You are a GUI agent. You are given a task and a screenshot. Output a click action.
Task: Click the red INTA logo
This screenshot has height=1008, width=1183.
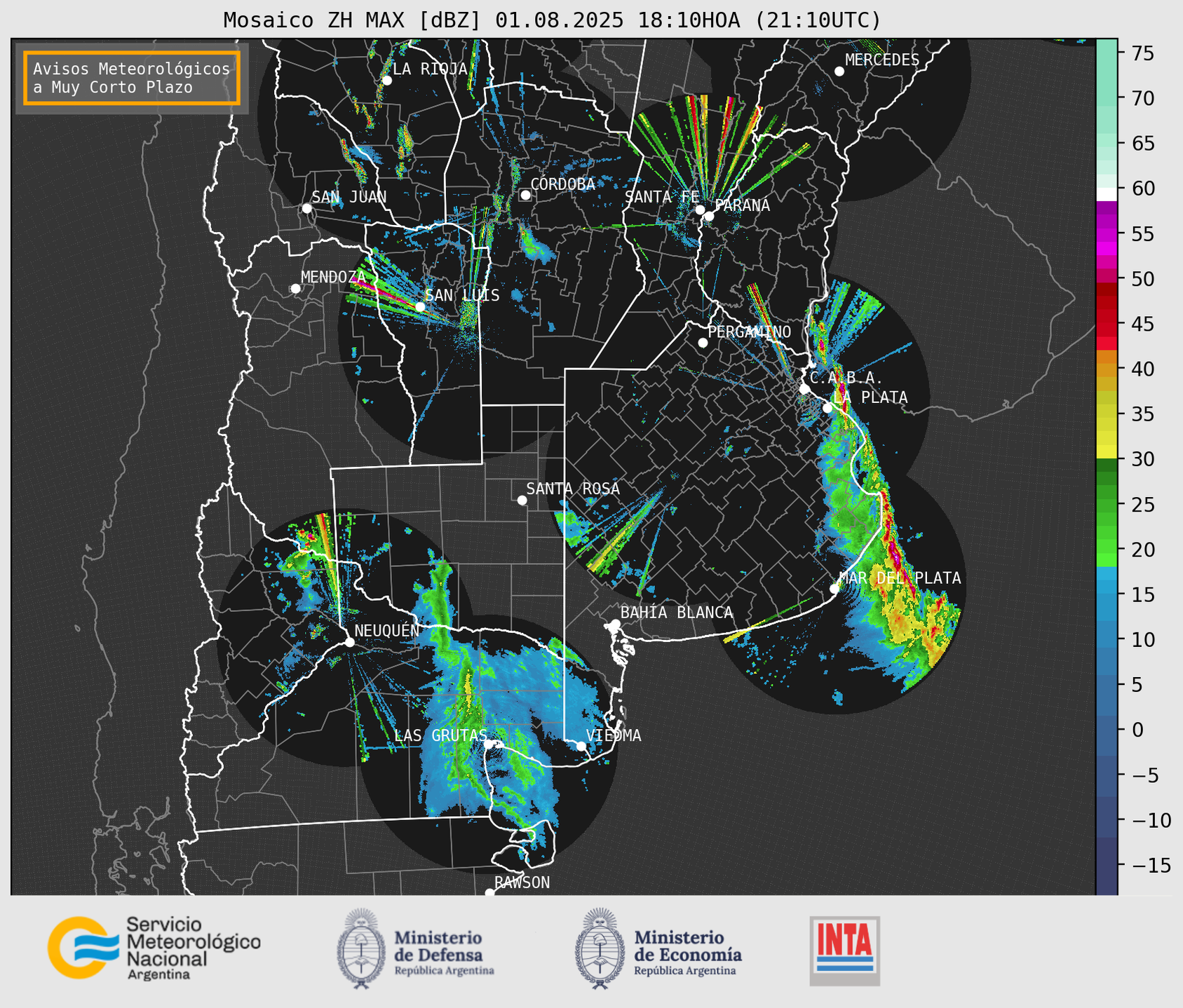[844, 951]
